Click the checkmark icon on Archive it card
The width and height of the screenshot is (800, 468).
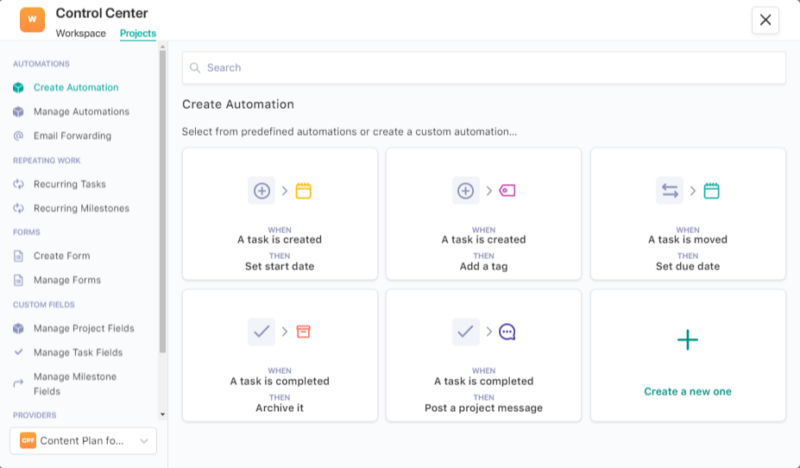[262, 332]
